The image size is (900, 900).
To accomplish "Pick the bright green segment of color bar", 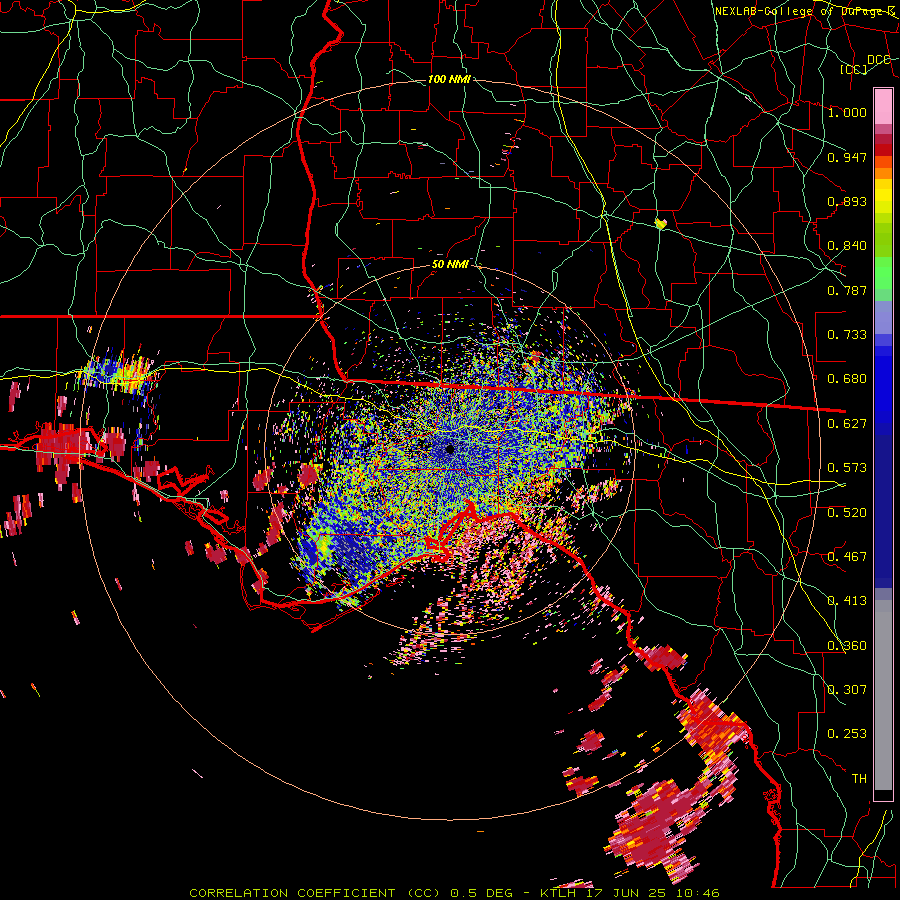I will pyautogui.click(x=883, y=273).
